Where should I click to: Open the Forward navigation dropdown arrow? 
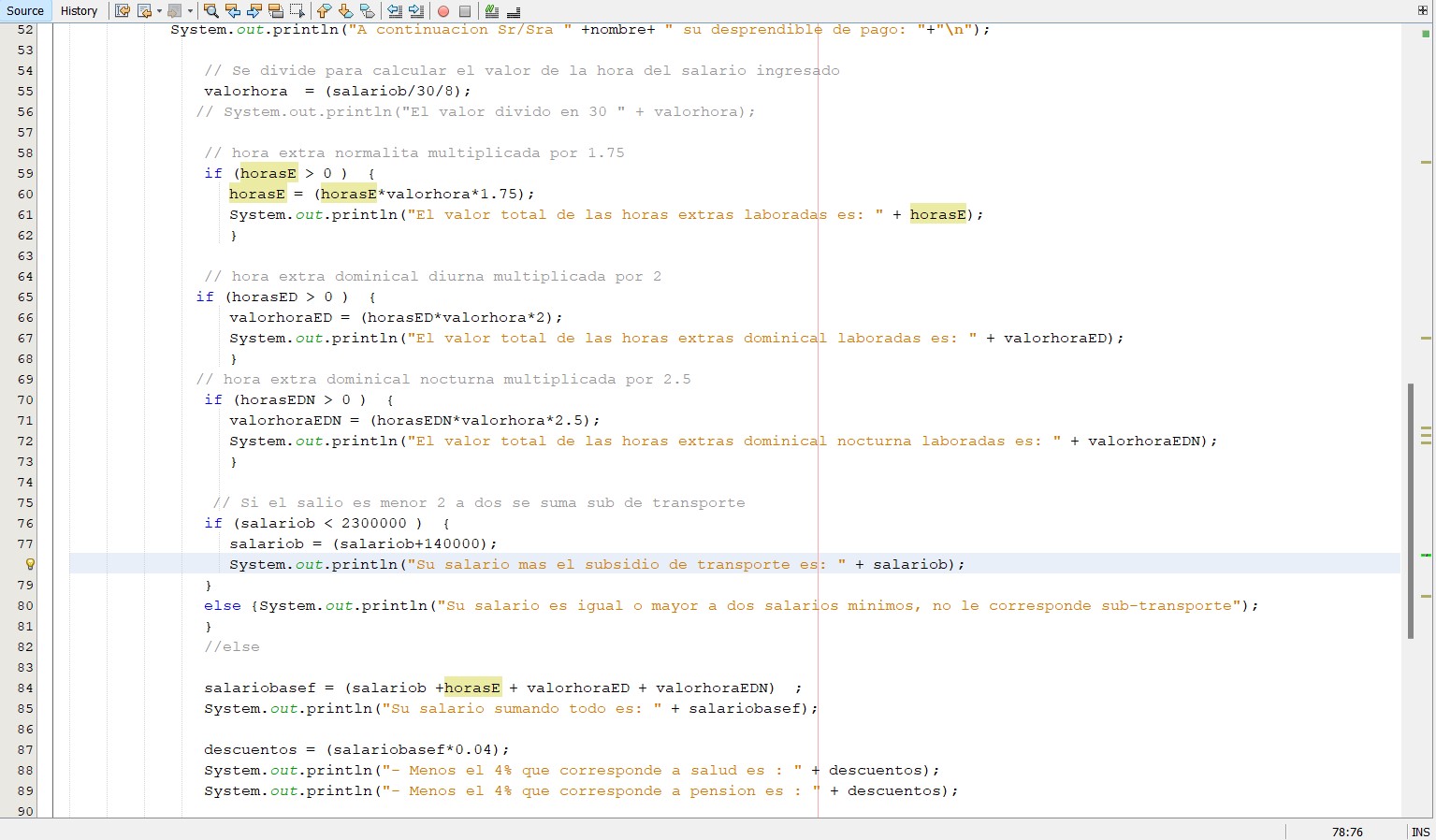[x=190, y=11]
